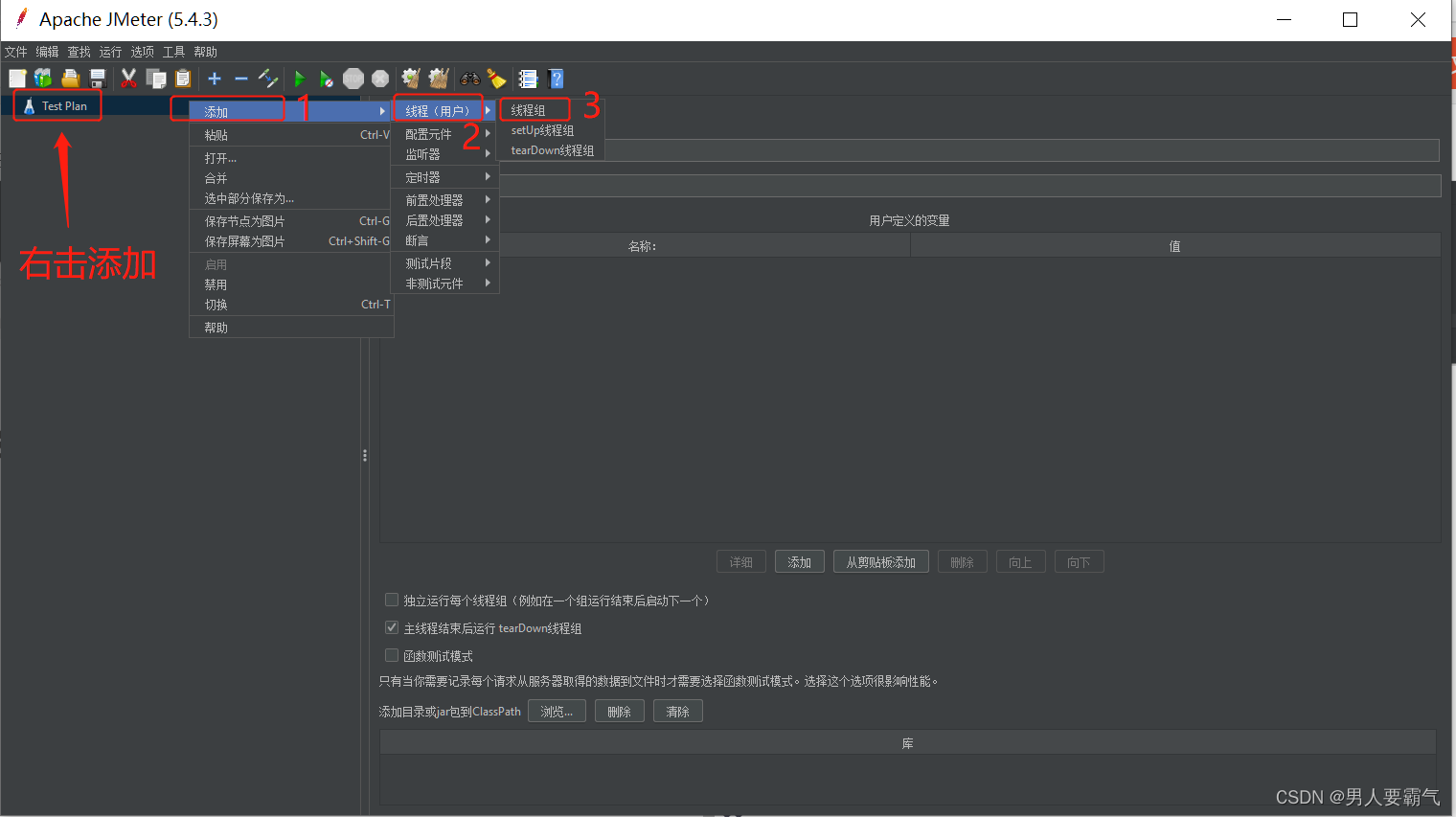Choose tearDown线程组 from the submenu

[551, 150]
